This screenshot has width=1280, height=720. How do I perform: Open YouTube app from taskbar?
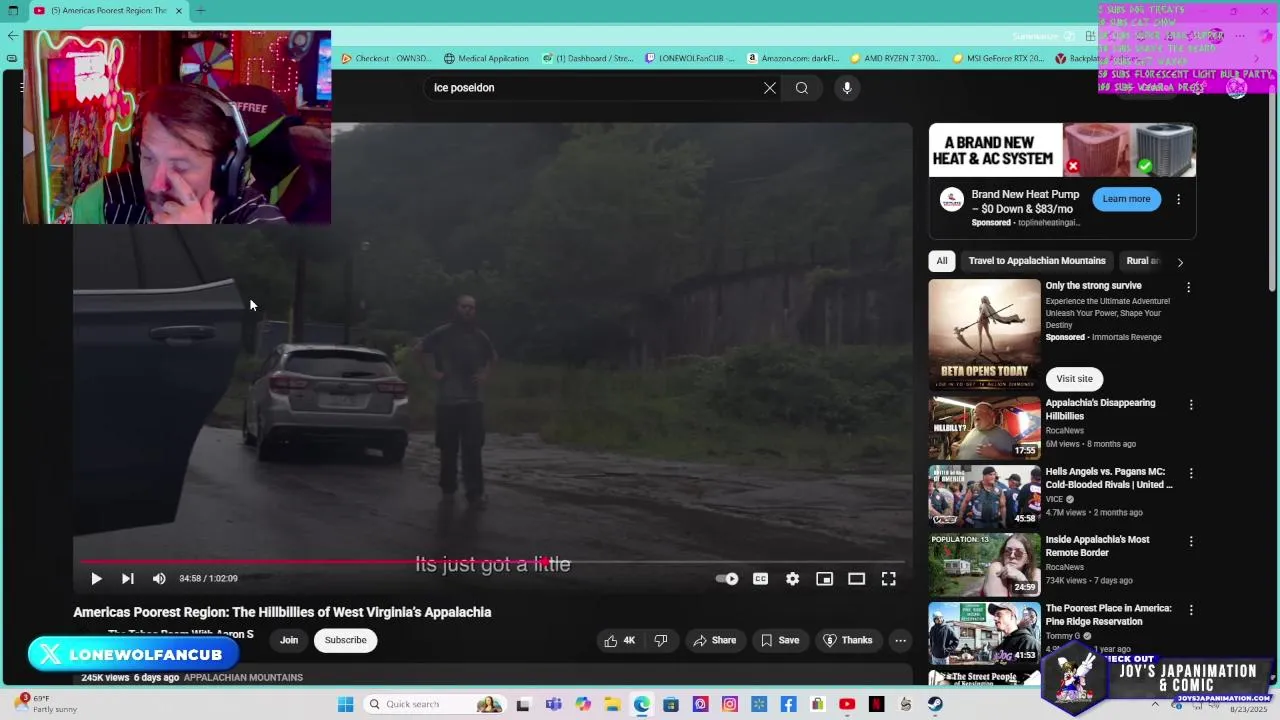point(847,704)
